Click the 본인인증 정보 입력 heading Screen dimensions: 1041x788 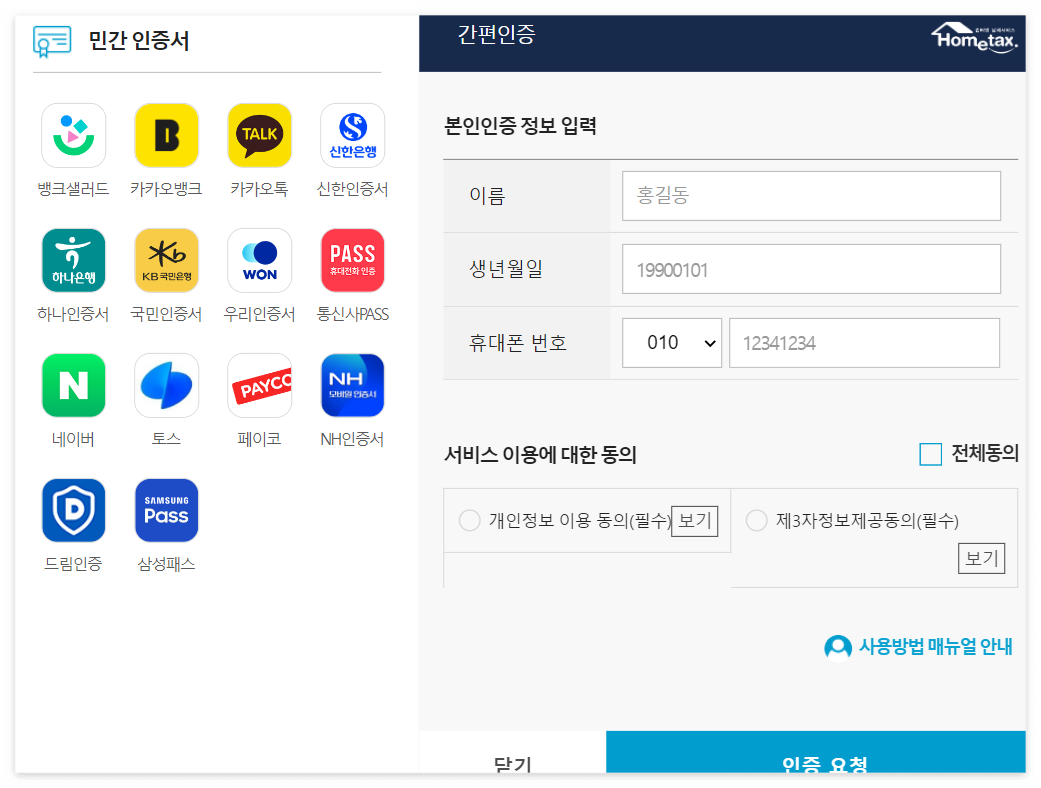(x=520, y=125)
